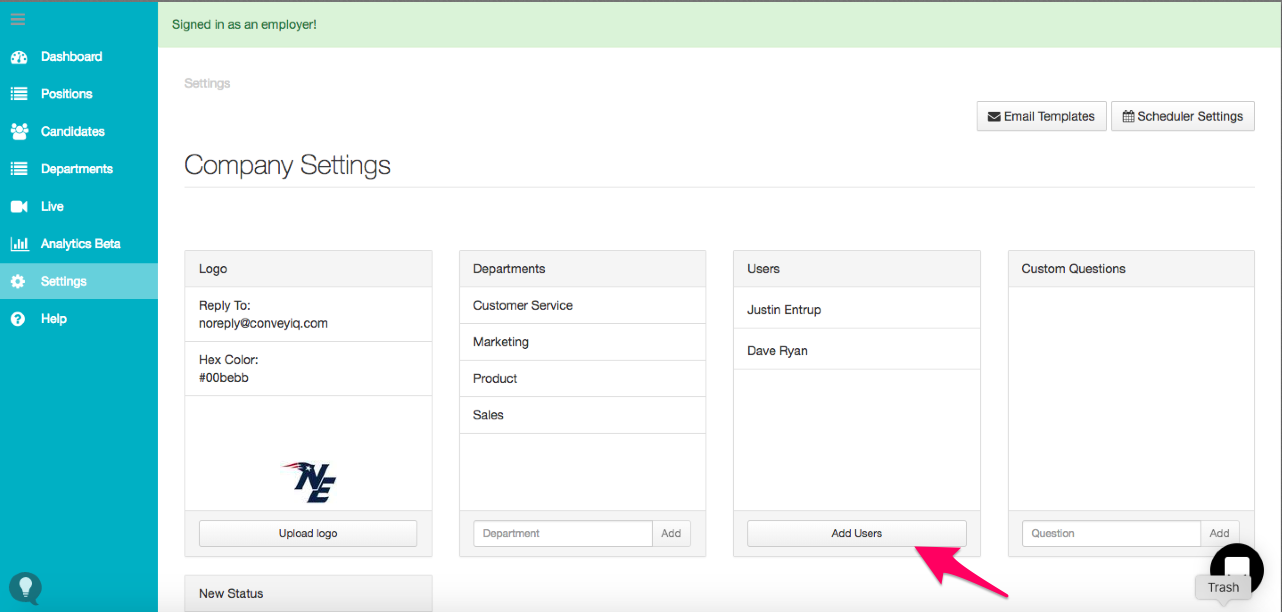This screenshot has height=612, width=1282.
Task: Open Positions in the sidebar
Action: (x=66, y=94)
